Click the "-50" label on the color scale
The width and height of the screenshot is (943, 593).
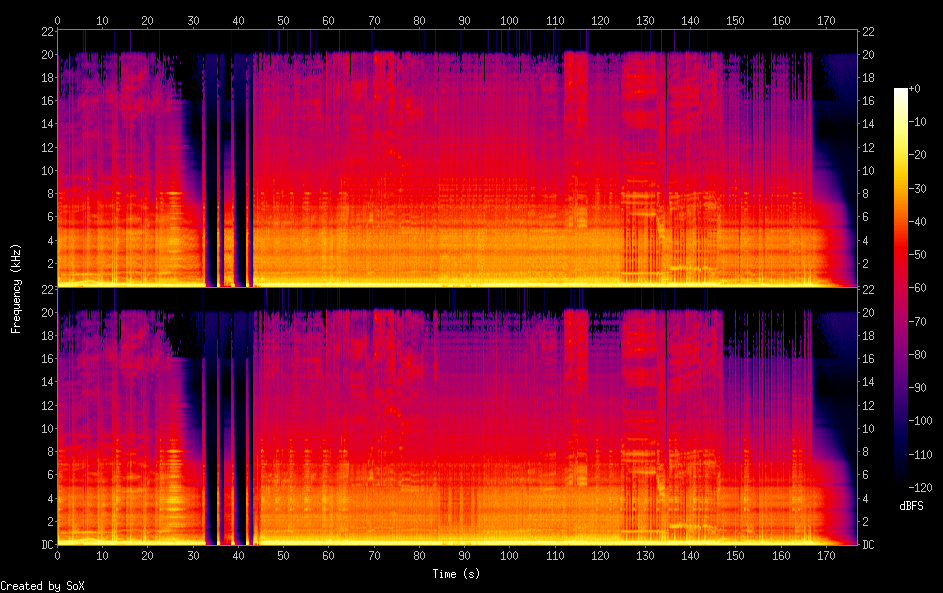pos(918,254)
